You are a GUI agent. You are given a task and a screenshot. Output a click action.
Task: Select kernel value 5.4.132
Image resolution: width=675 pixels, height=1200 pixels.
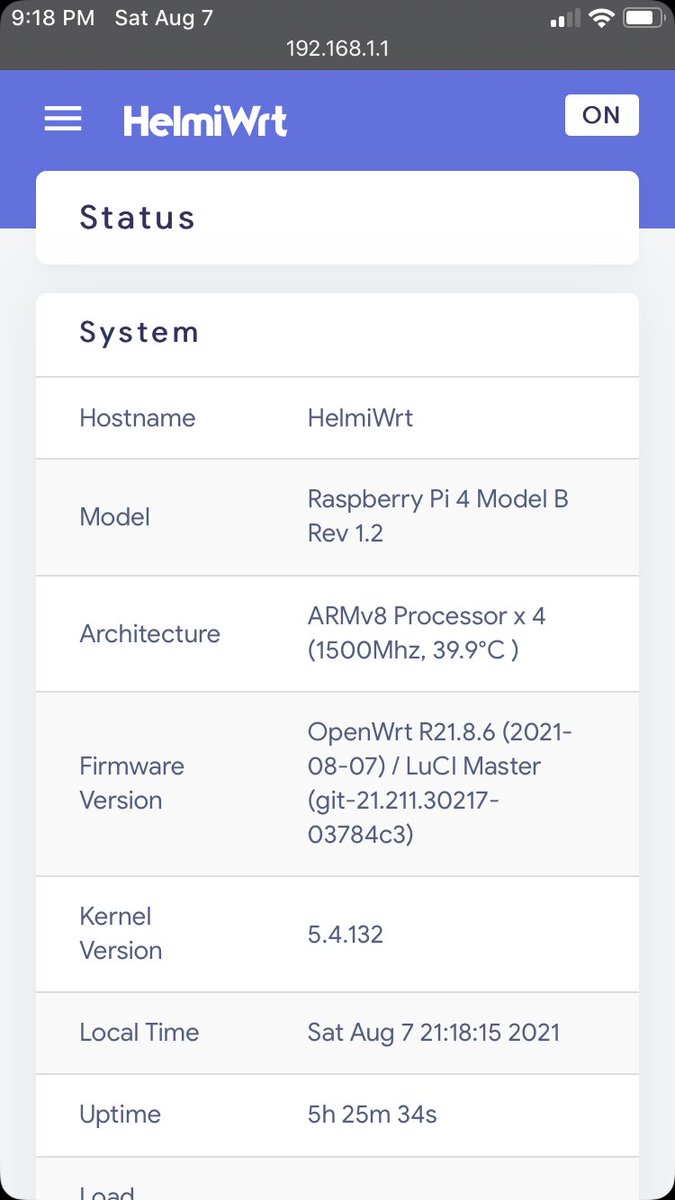point(345,934)
